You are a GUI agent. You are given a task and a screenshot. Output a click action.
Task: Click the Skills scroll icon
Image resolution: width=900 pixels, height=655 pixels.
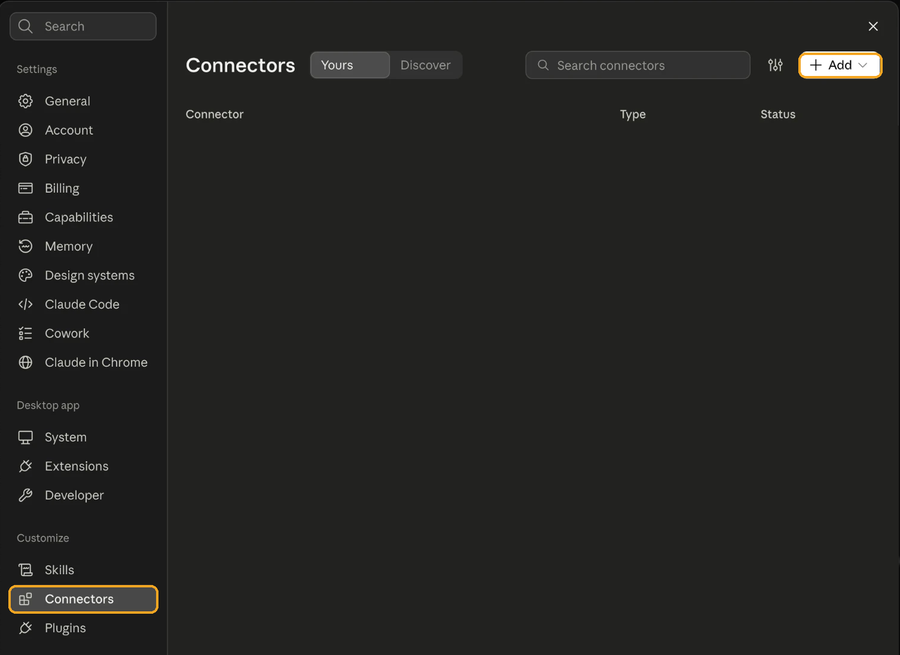coord(25,570)
